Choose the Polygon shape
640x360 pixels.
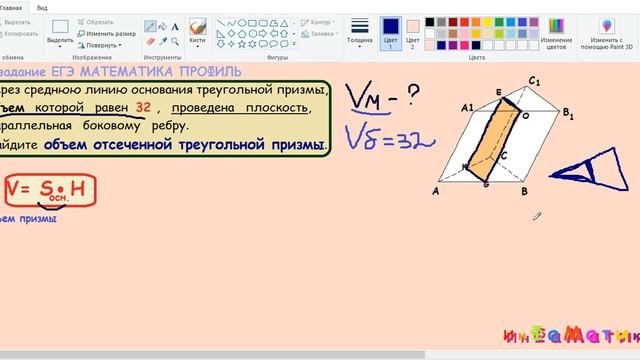click(273, 23)
